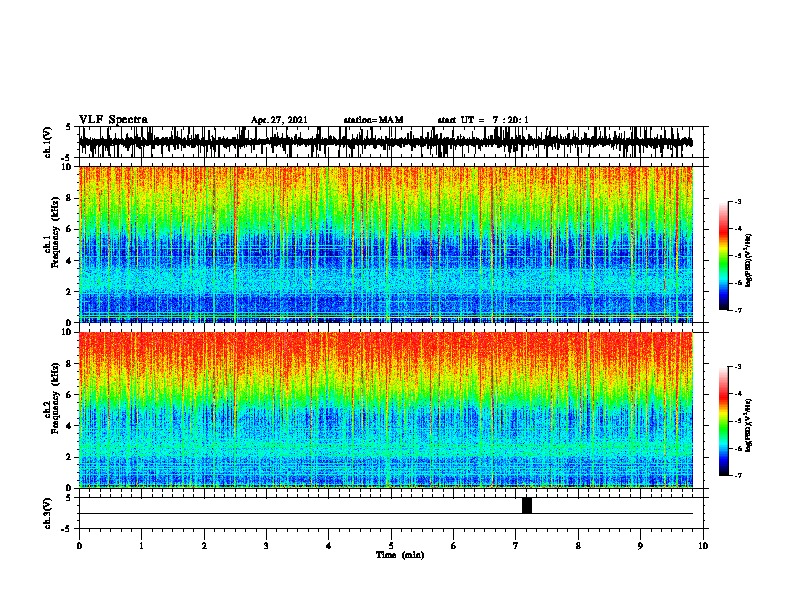The image size is (792, 612).
Task: Click inside the ch.1 spectrogram panel
Action: 386,244
